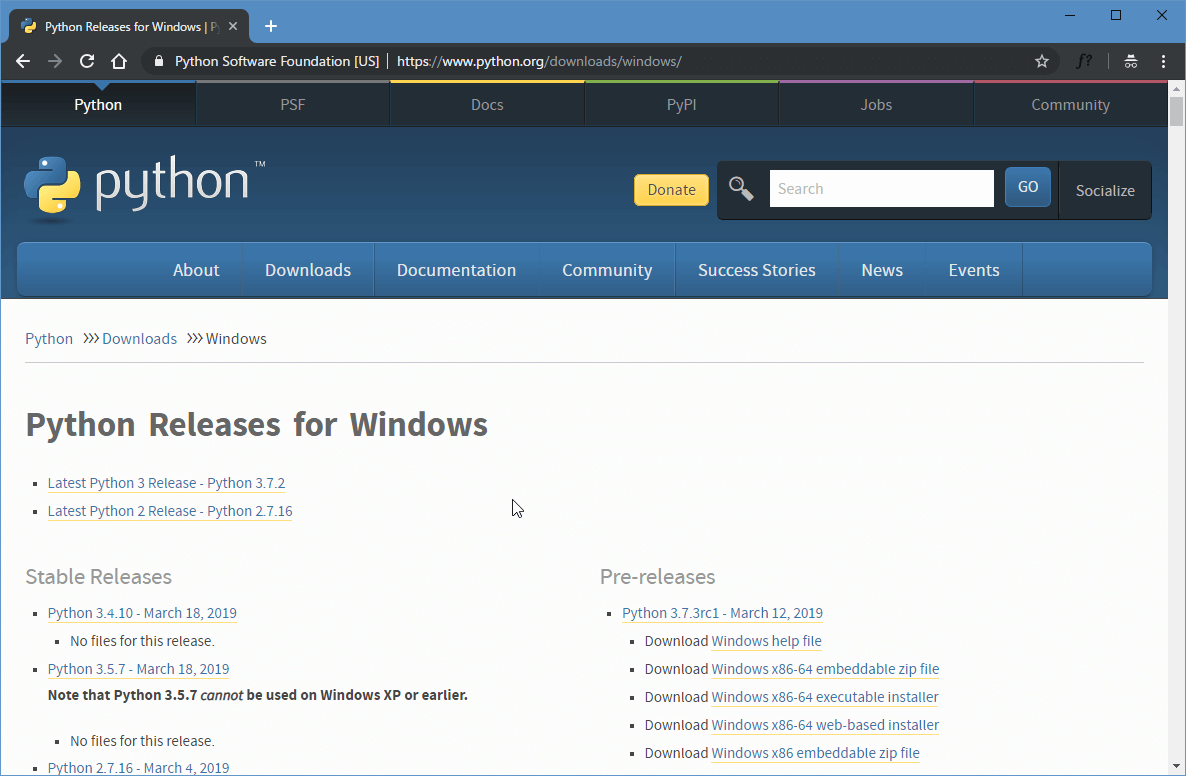Focus the Search input field
1186x776 pixels.
pyautogui.click(x=880, y=188)
